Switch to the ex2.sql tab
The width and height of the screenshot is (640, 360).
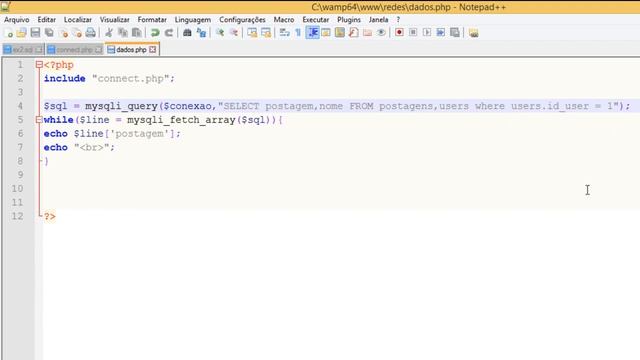click(23, 50)
